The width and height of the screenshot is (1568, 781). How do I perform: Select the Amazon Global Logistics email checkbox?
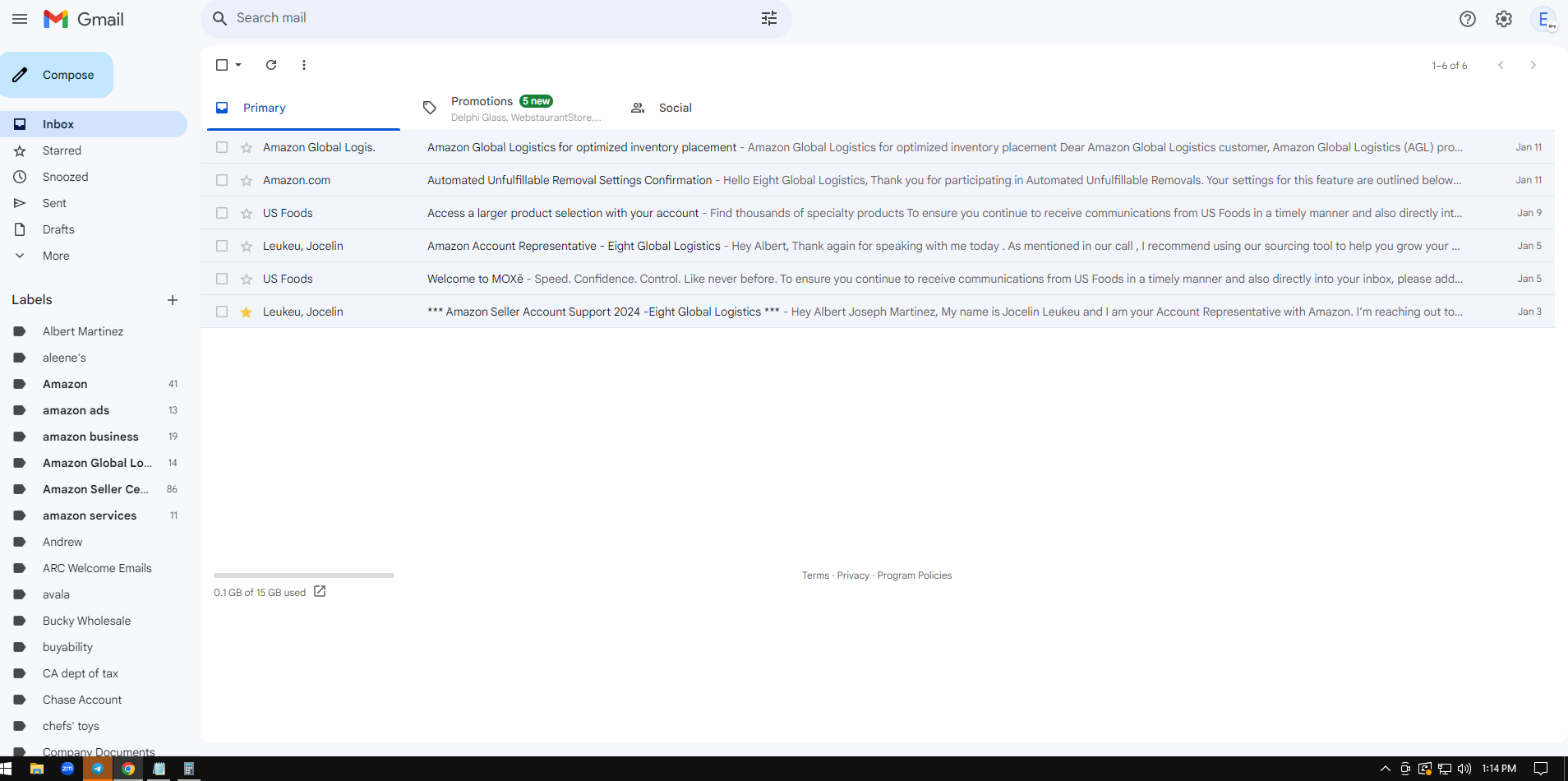click(222, 147)
